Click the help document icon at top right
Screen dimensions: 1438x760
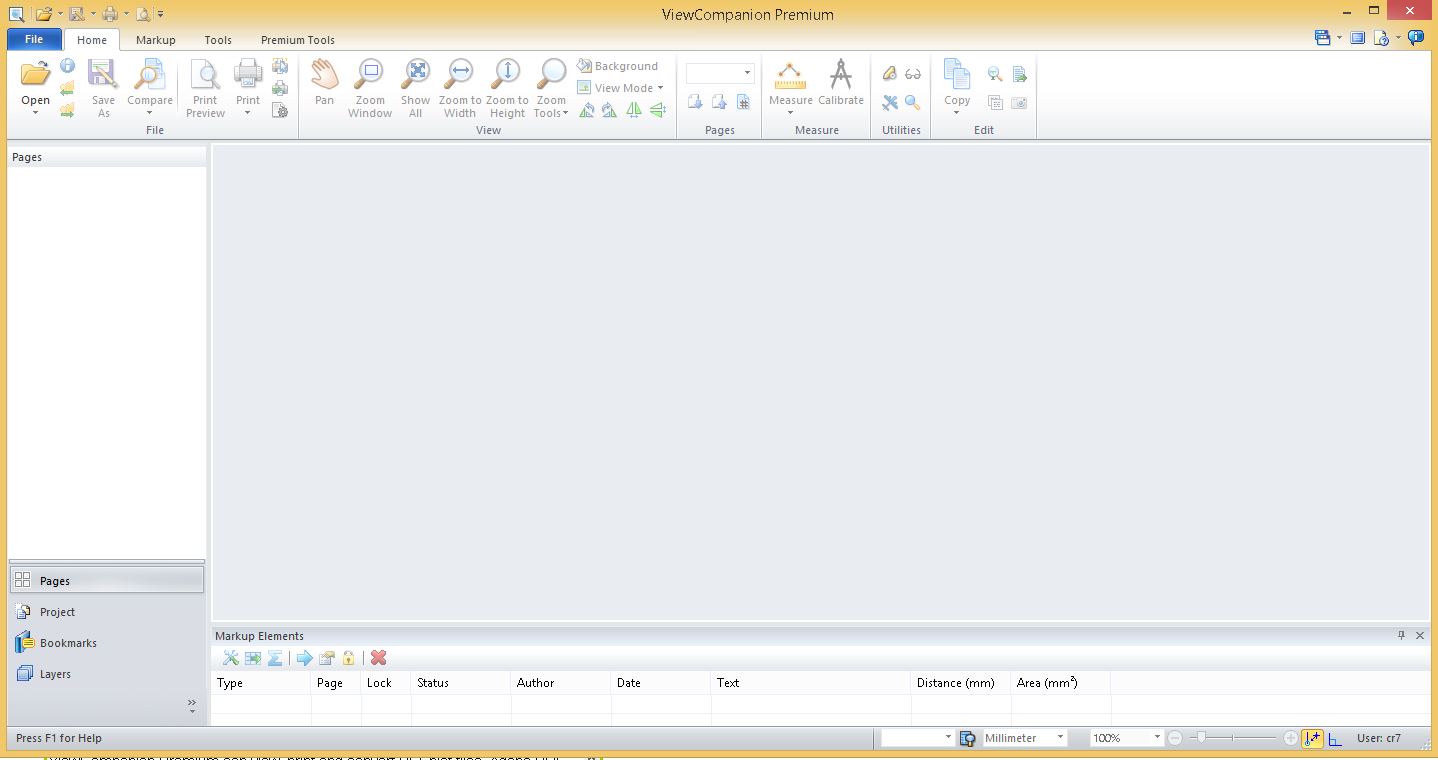[x=1381, y=38]
